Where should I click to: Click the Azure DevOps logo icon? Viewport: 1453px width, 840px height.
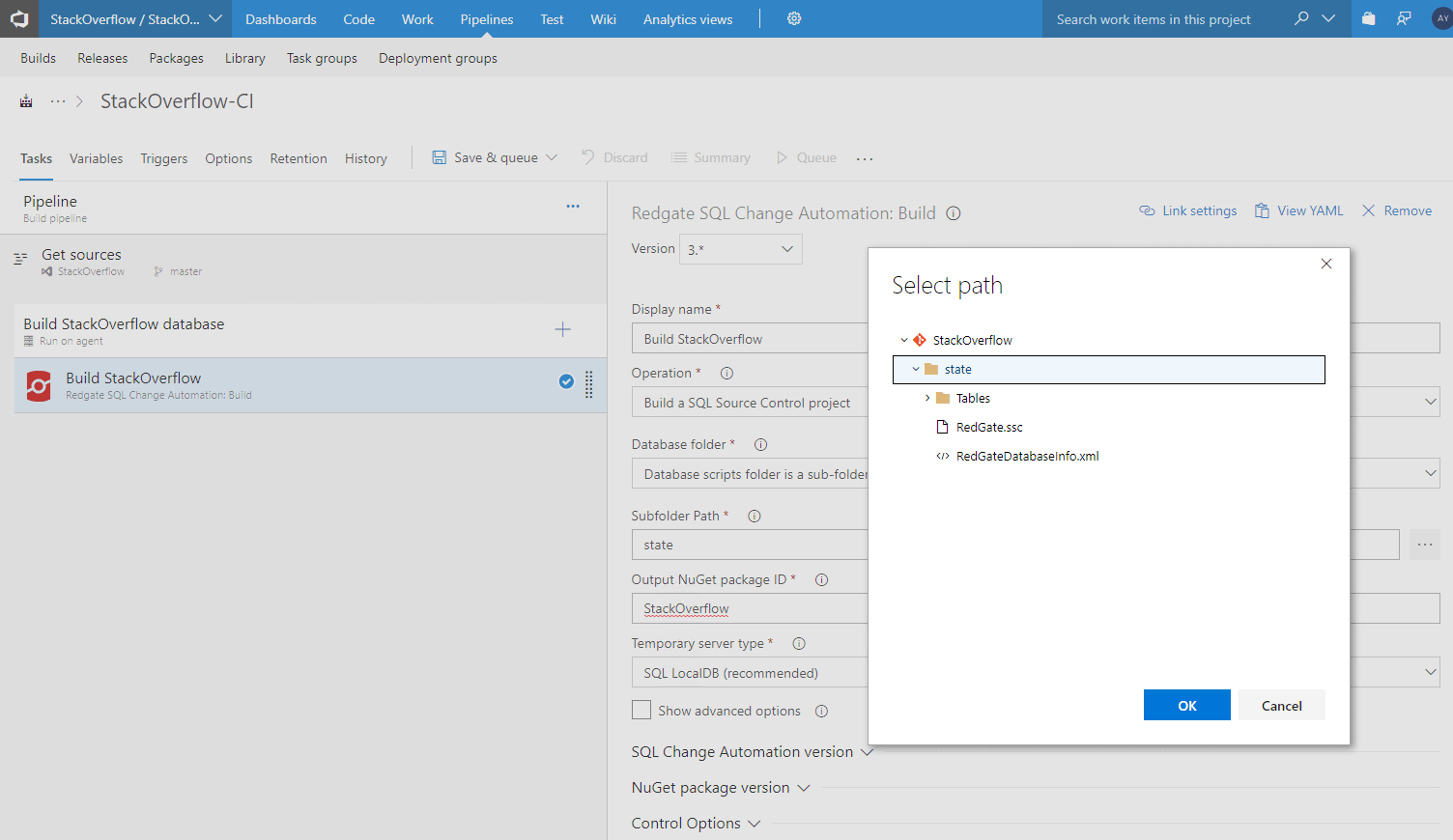(x=19, y=19)
